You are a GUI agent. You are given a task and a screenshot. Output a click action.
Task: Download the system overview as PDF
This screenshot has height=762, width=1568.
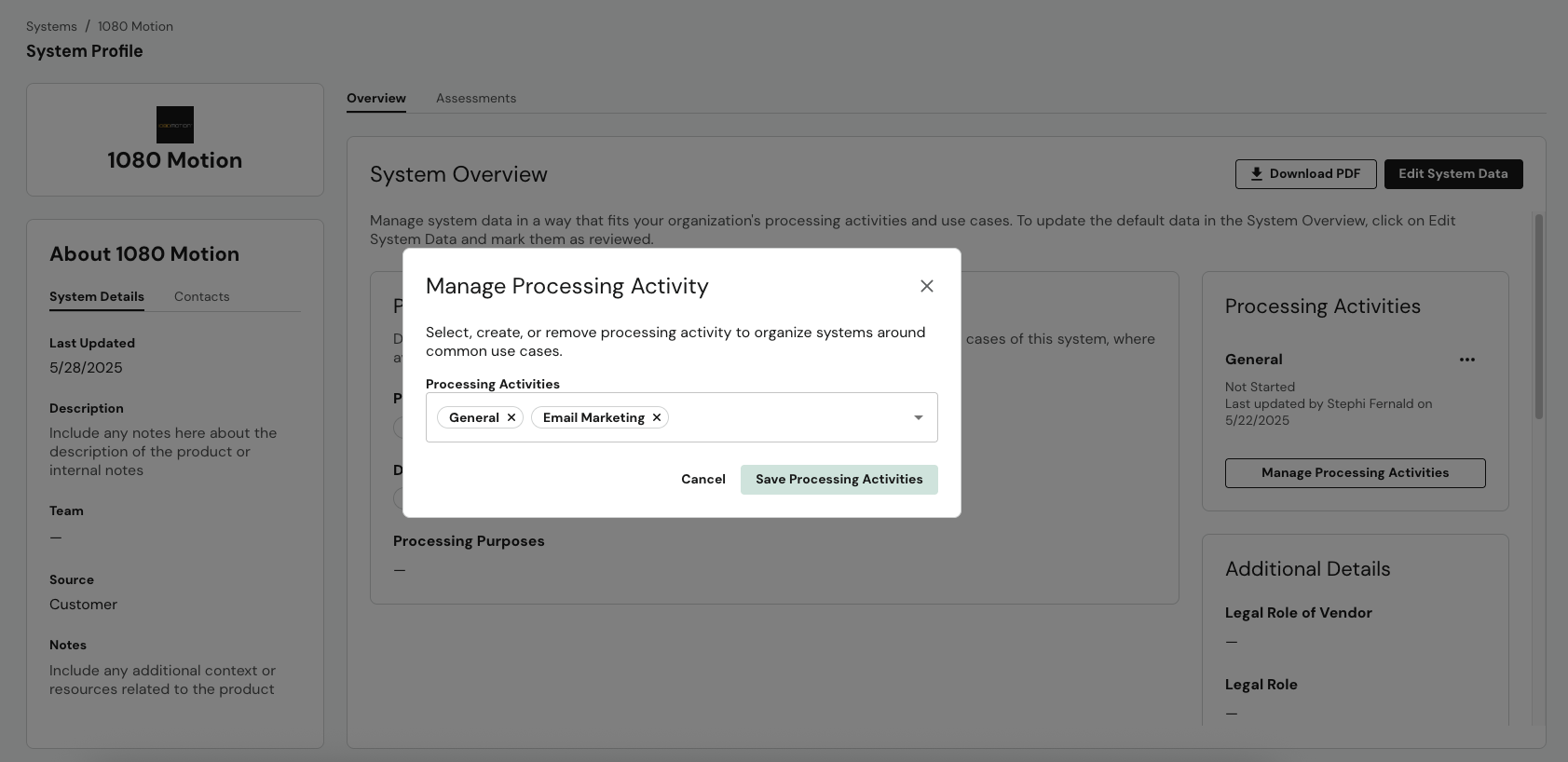tap(1305, 174)
